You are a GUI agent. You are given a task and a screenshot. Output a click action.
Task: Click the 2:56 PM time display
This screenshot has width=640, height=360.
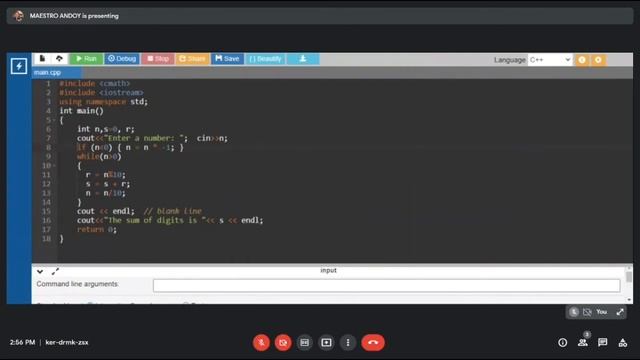click(x=22, y=342)
